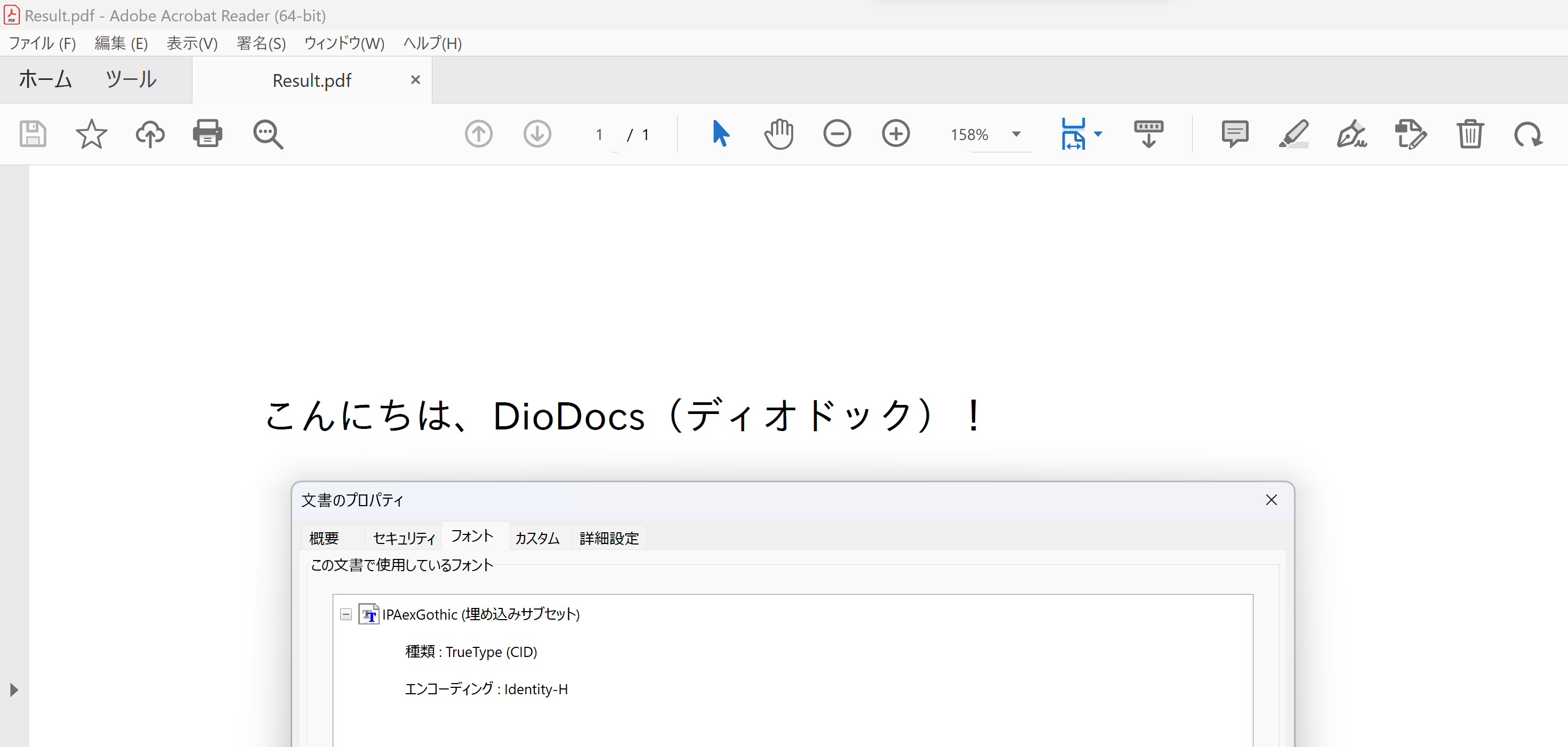The image size is (1568, 747).
Task: Select the Result.pdf document tab
Action: click(312, 80)
